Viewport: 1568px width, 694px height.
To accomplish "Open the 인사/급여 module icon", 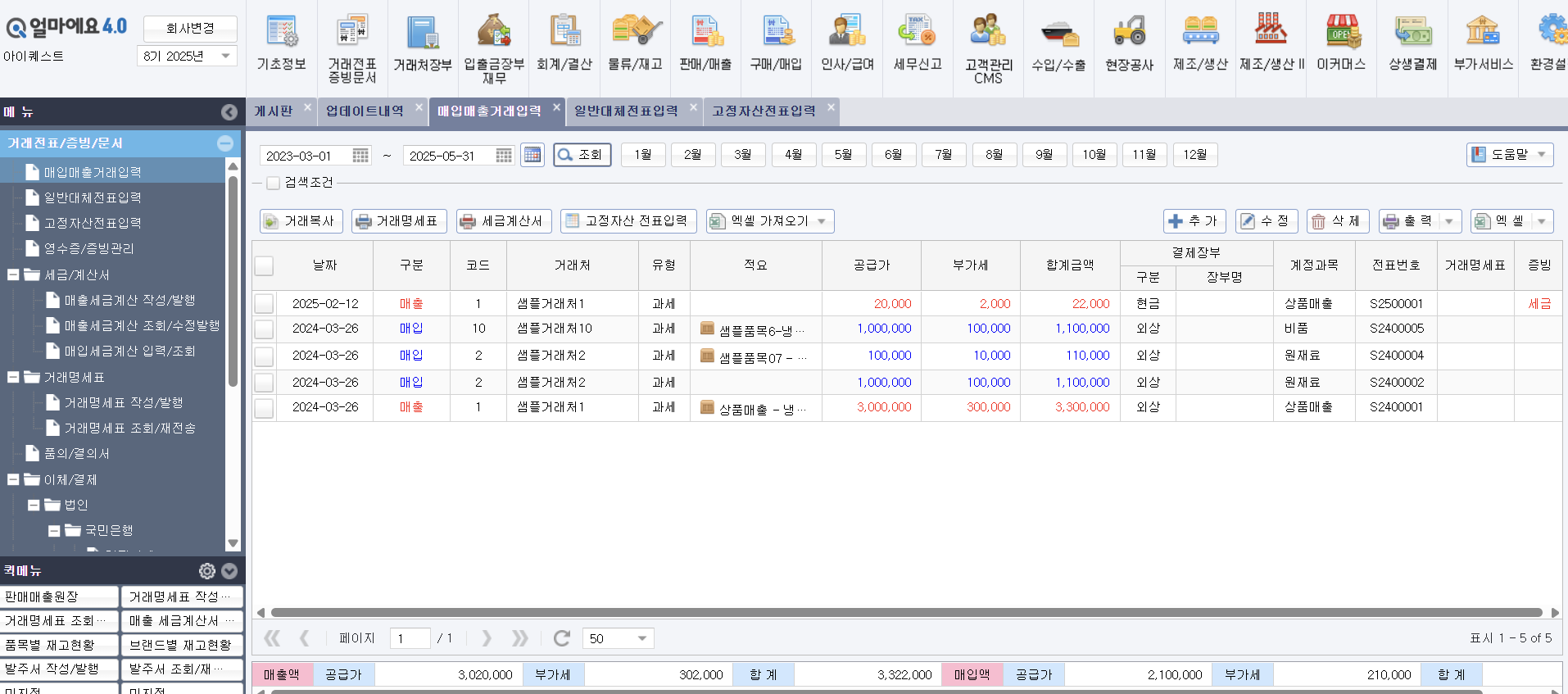I will pos(847,43).
